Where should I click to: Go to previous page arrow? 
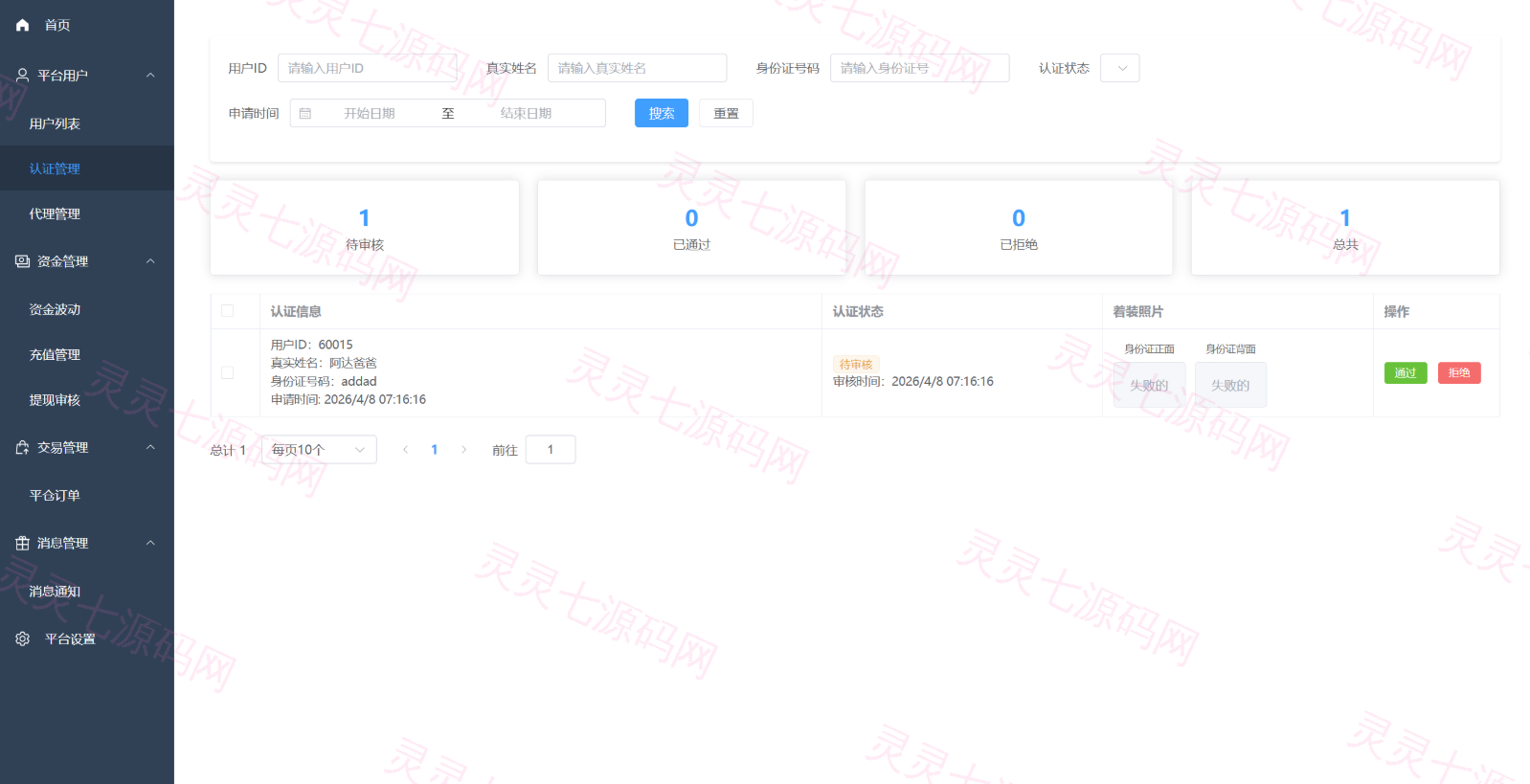click(x=405, y=450)
